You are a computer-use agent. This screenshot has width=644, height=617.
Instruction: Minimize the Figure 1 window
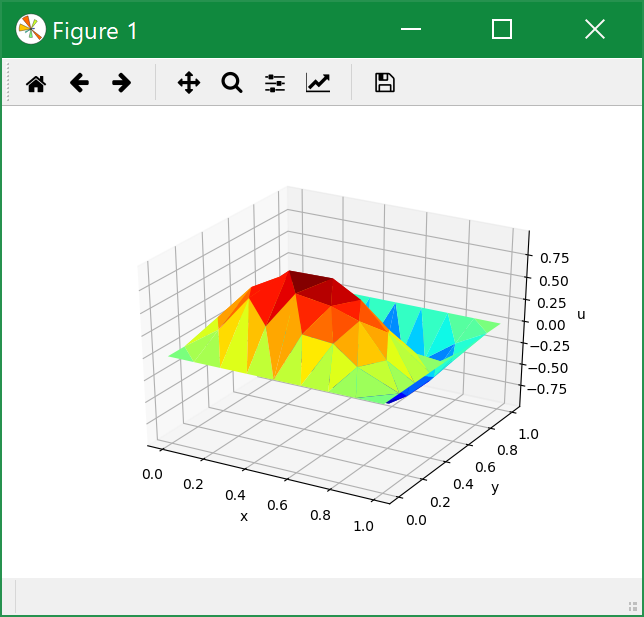point(410,30)
